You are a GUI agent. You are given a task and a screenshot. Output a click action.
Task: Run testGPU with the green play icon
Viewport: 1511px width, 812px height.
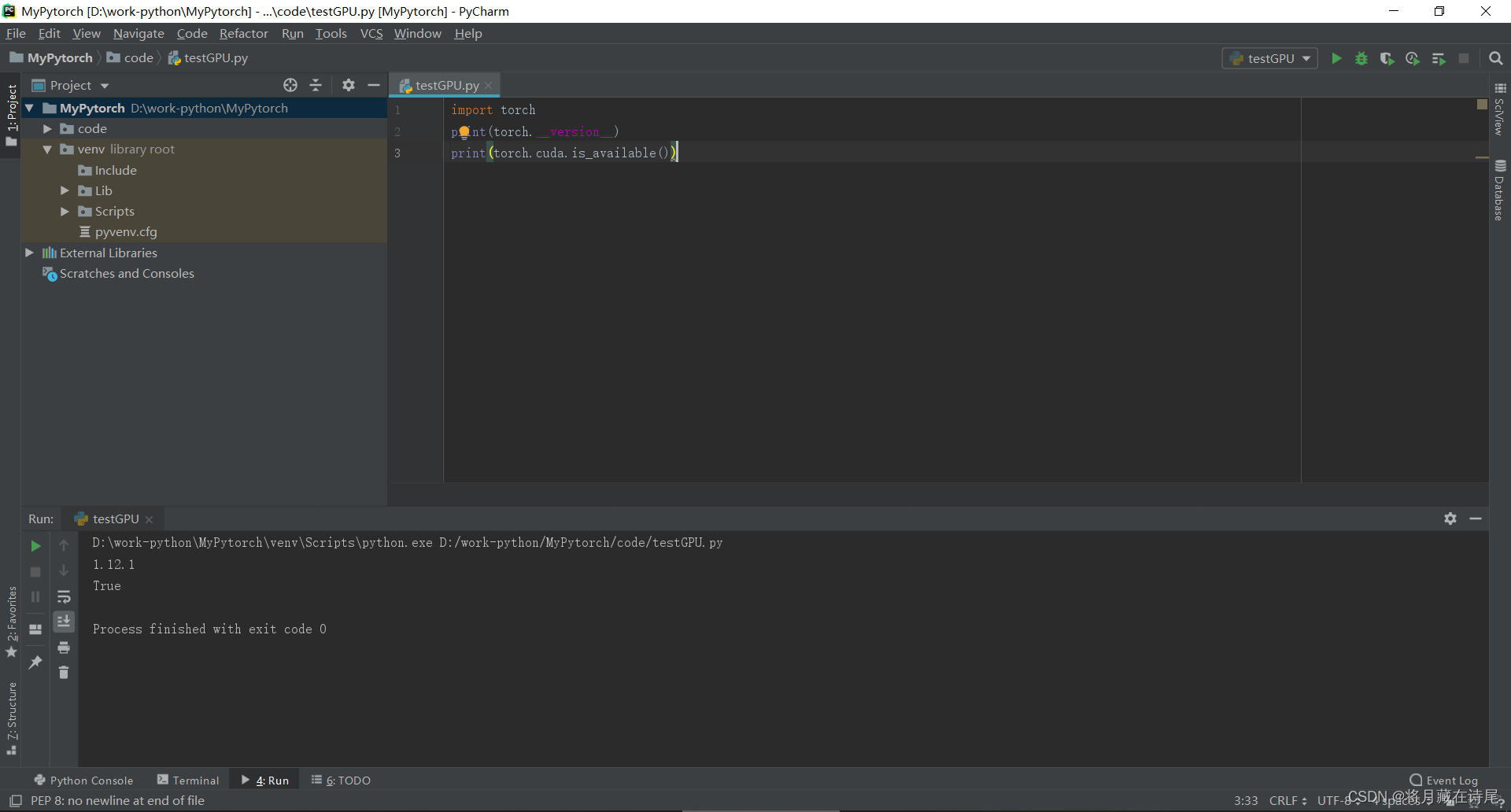[x=1336, y=58]
